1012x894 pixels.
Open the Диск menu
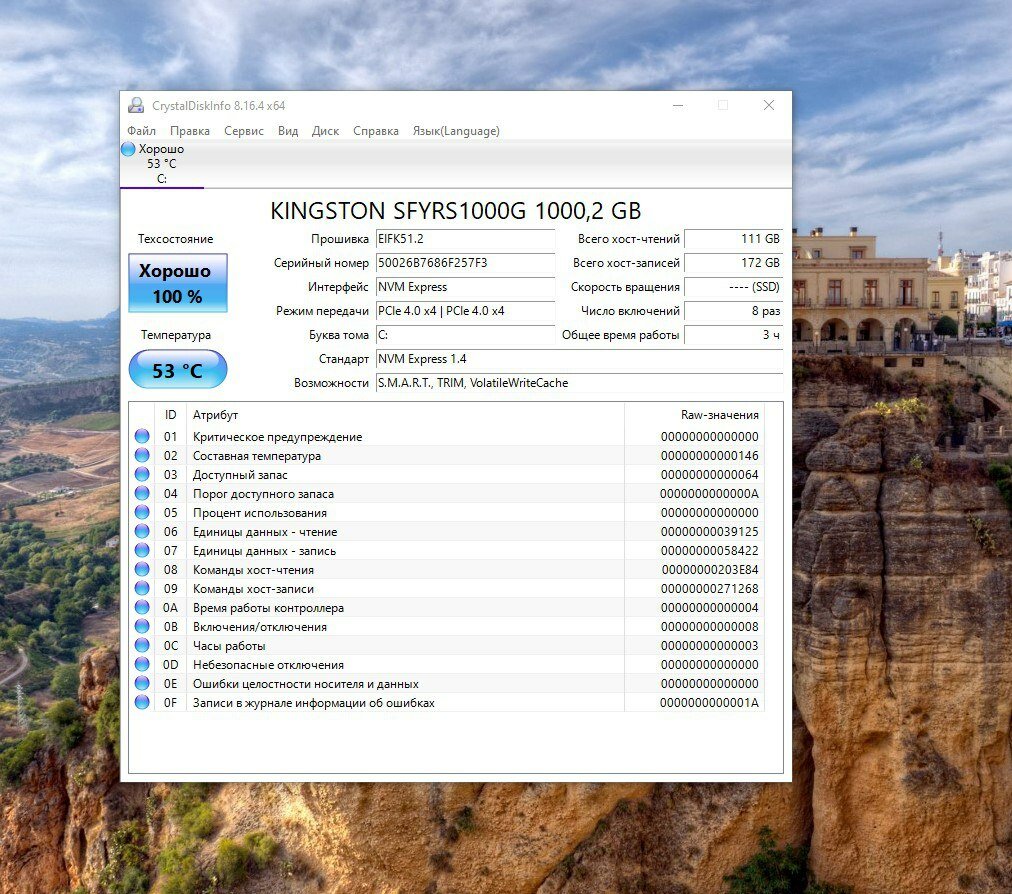[325, 131]
